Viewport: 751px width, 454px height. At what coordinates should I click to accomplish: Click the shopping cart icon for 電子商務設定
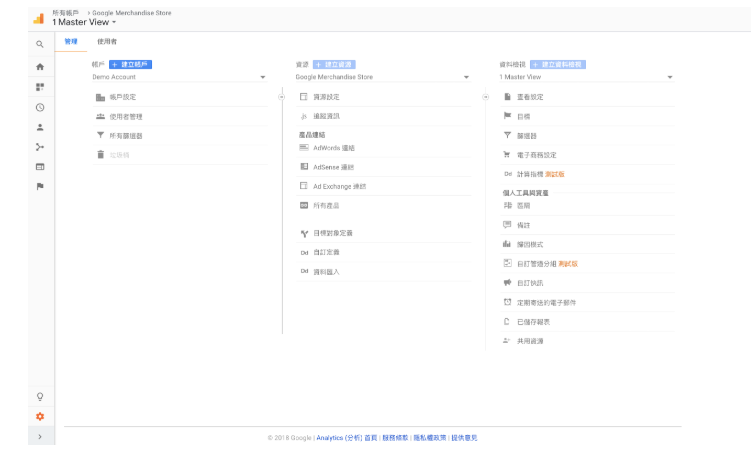click(507, 155)
